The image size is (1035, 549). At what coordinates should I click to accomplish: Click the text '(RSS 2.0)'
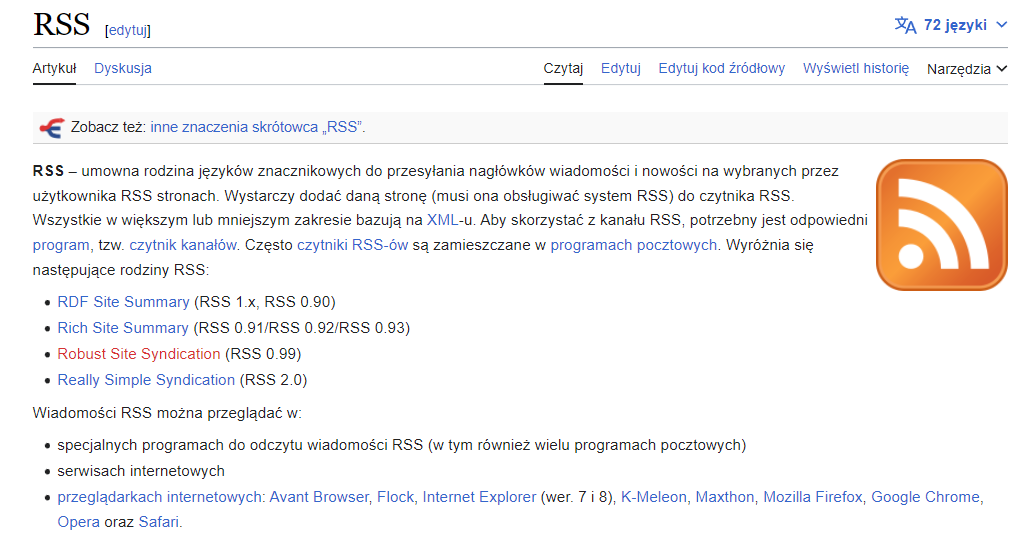point(273,380)
